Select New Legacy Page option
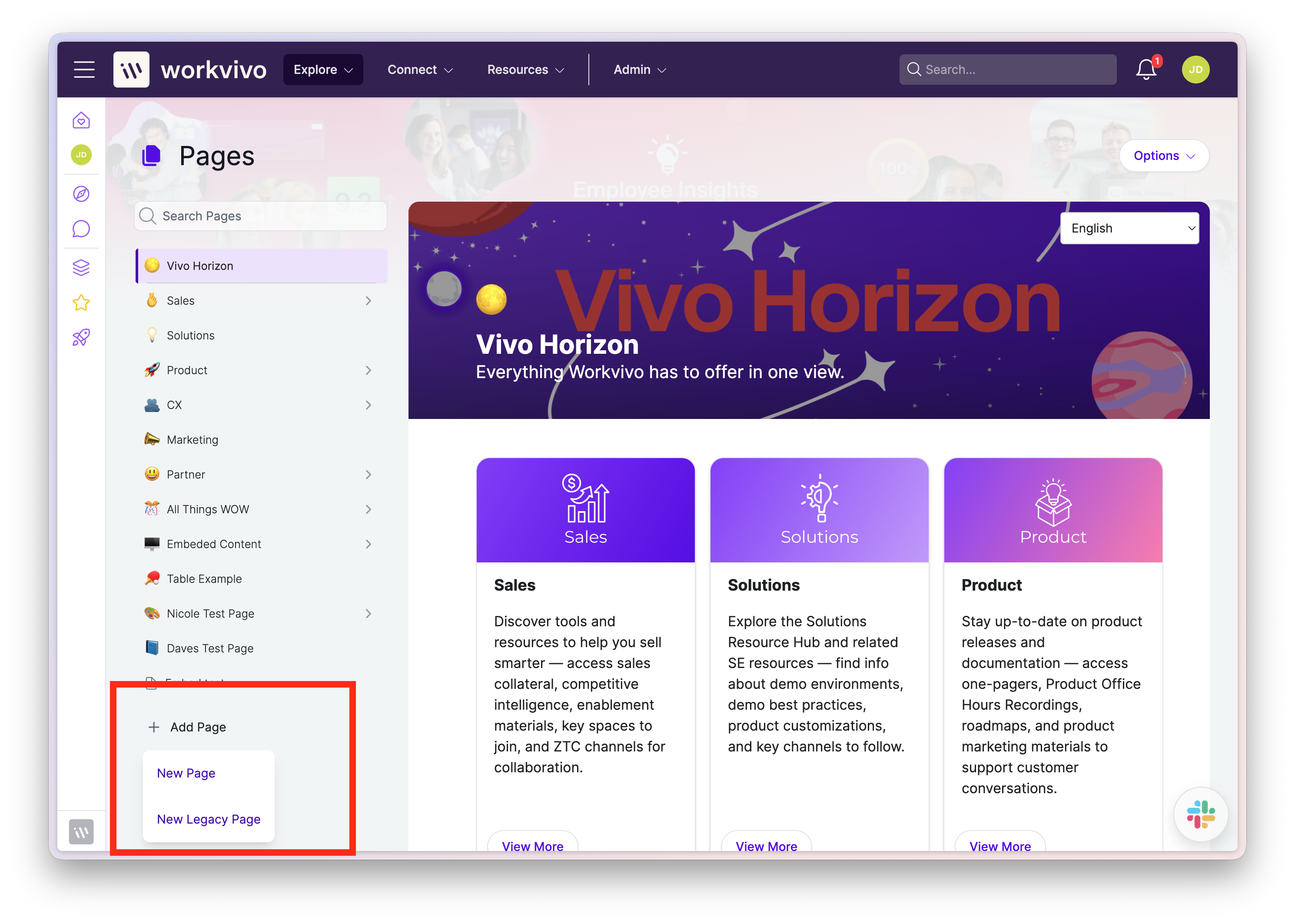Viewport: 1295px width, 924px height. [x=209, y=819]
